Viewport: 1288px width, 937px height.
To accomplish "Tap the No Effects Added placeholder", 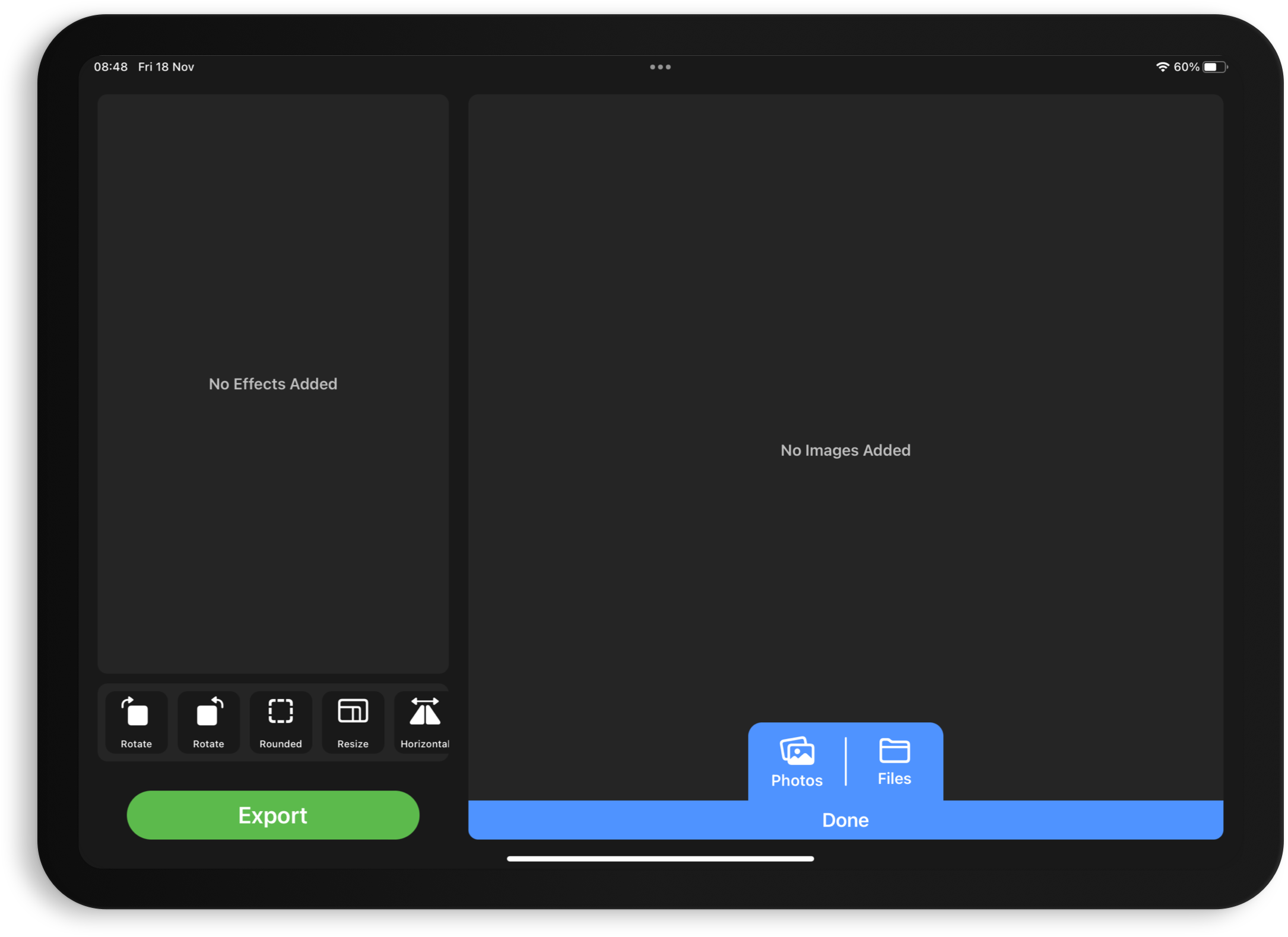I will pyautogui.click(x=273, y=384).
